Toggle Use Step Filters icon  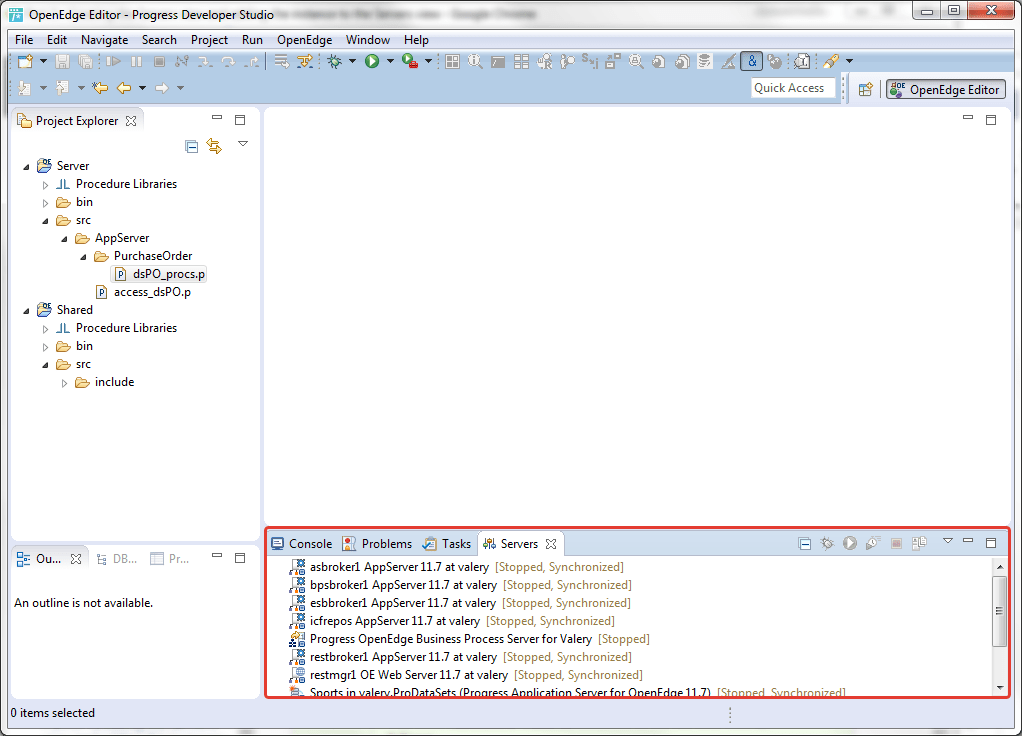pyautogui.click(x=304, y=61)
